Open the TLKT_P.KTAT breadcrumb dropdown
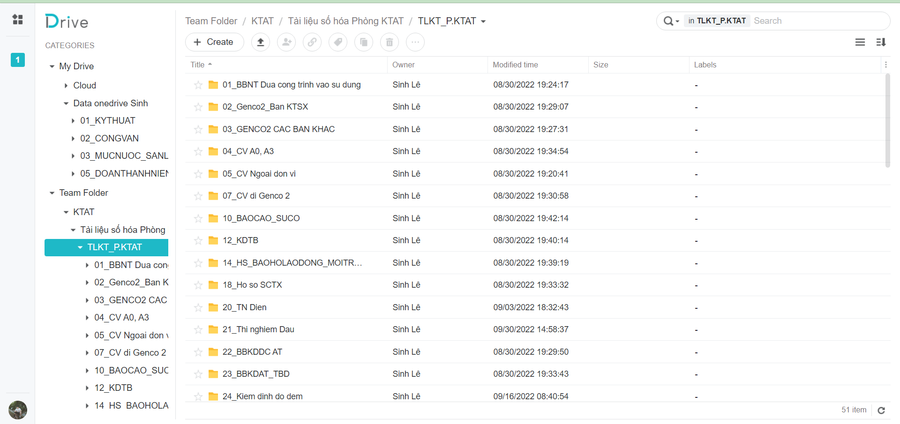Image resolution: width=900 pixels, height=424 pixels. [x=484, y=21]
